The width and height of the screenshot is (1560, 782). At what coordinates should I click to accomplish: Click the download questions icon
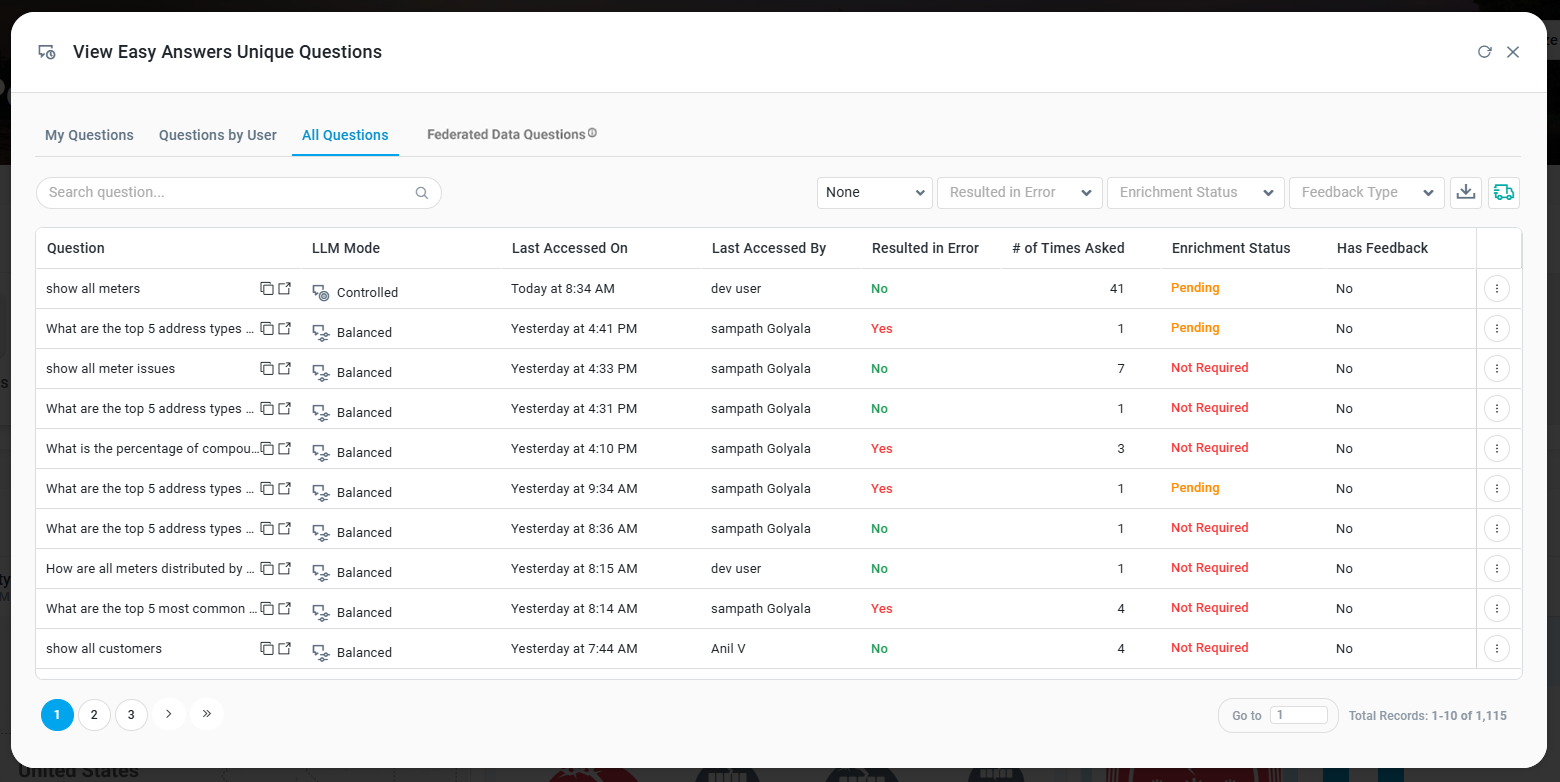[1466, 192]
